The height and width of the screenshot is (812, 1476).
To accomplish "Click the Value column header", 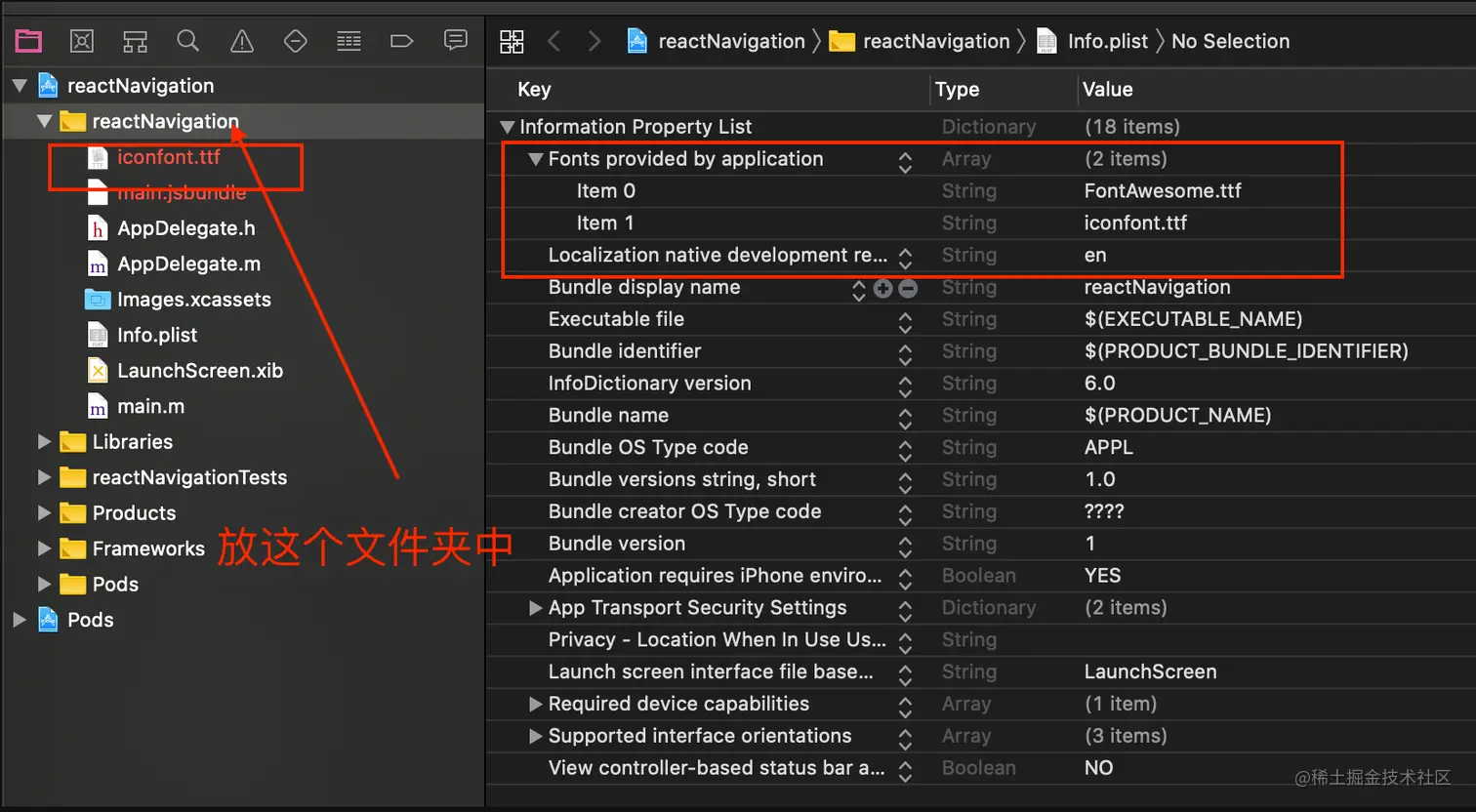I will click(x=1107, y=90).
